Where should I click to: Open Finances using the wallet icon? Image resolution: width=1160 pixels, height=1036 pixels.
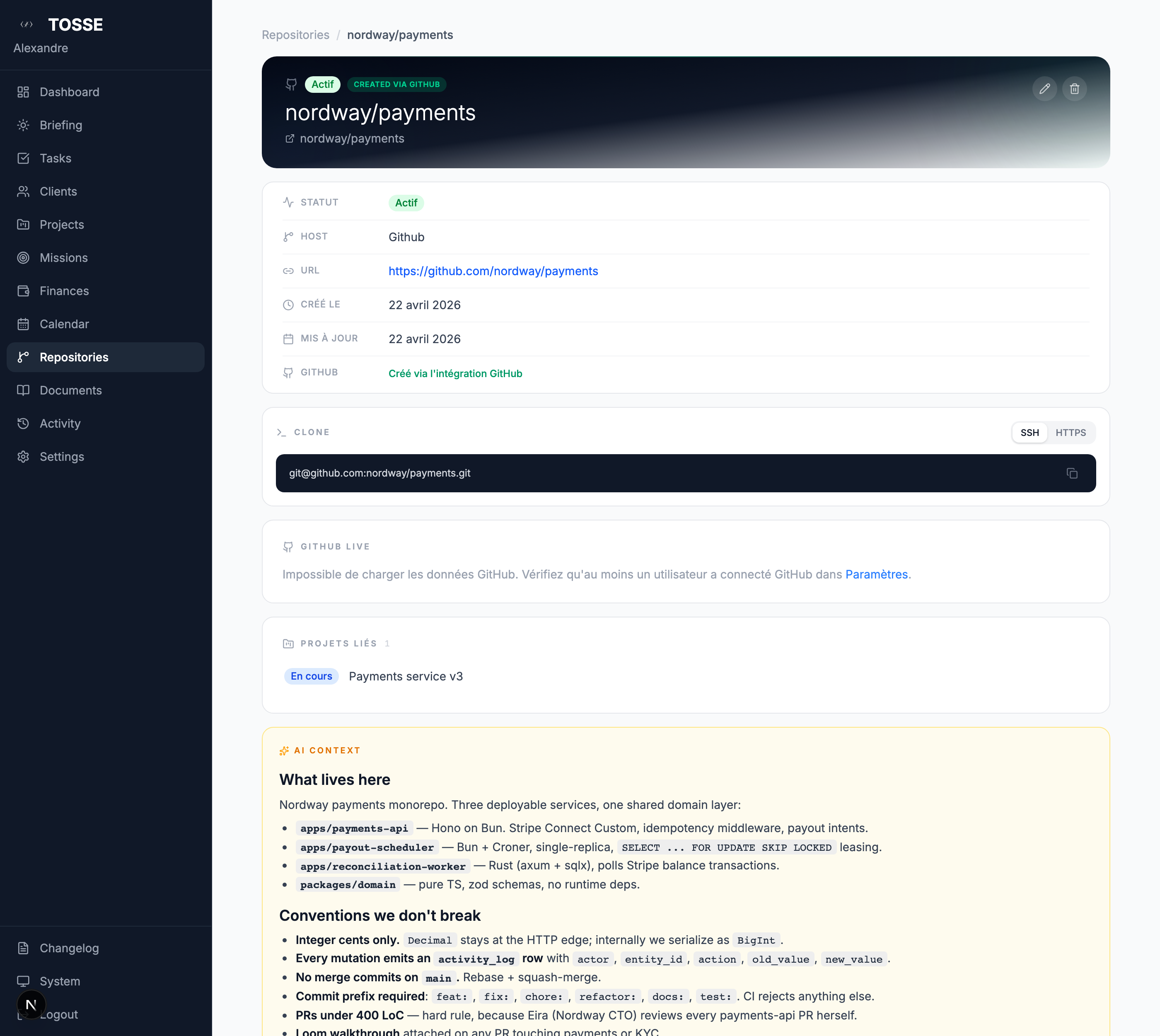tap(23, 291)
